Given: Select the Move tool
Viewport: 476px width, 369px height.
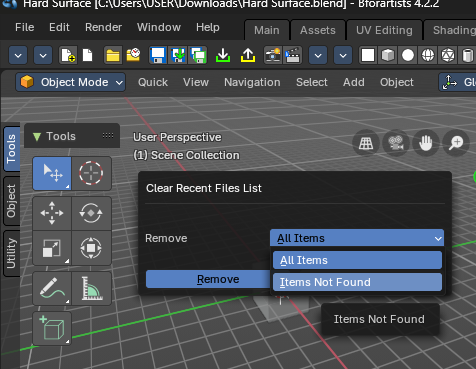Looking at the screenshot, I should tap(52, 213).
